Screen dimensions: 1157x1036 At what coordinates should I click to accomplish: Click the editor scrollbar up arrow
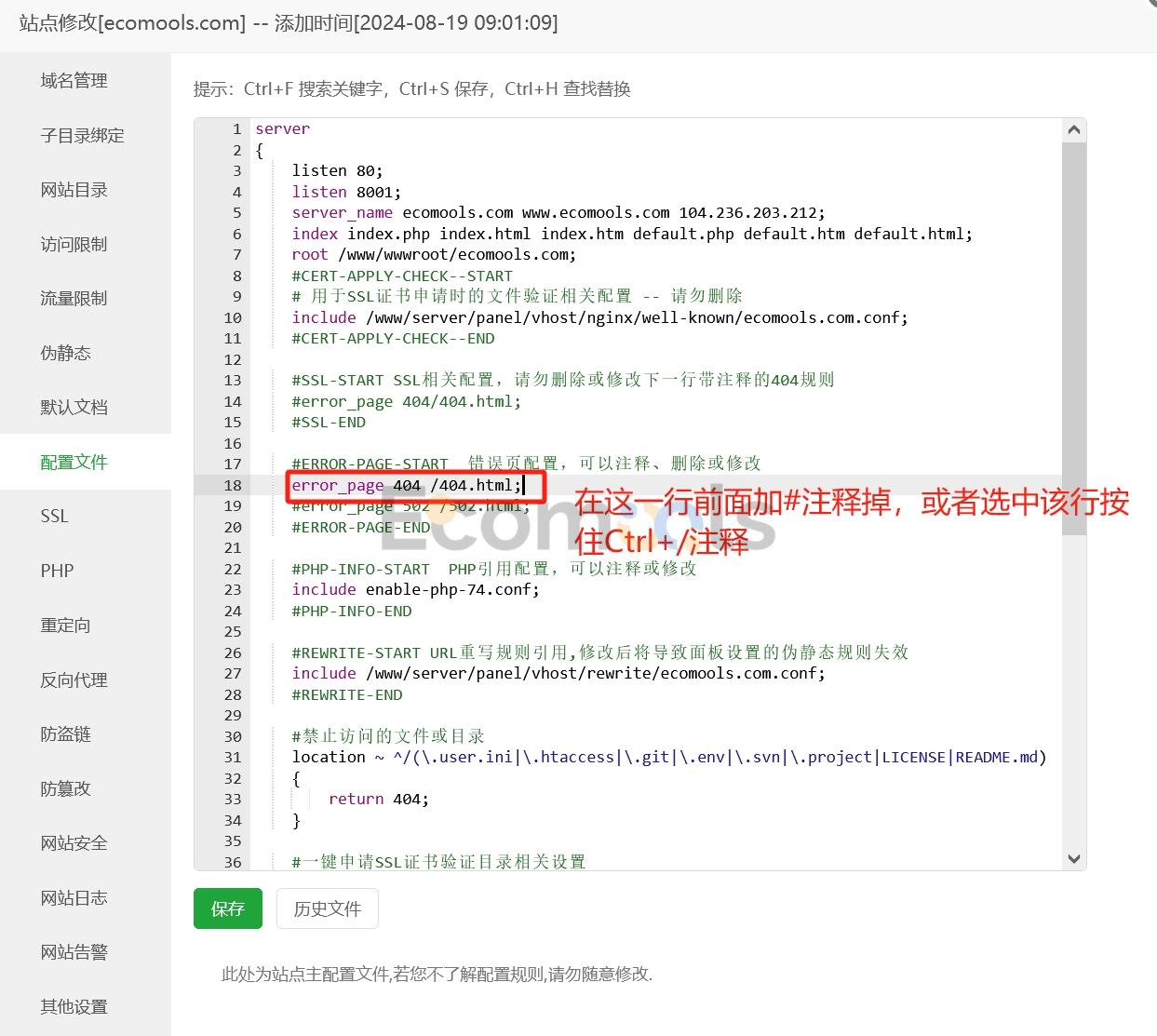click(x=1074, y=130)
